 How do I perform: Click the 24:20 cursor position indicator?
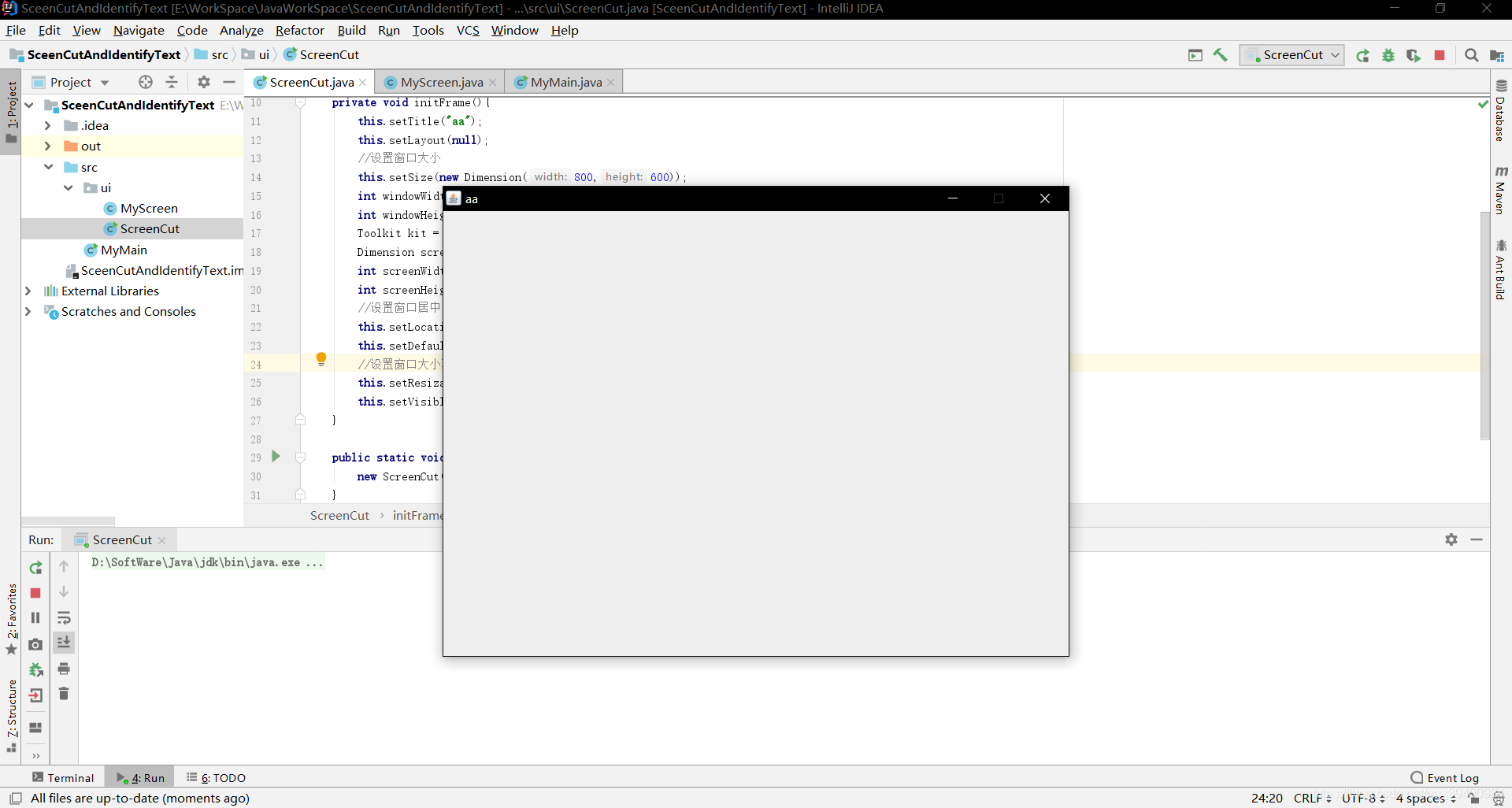point(1267,799)
